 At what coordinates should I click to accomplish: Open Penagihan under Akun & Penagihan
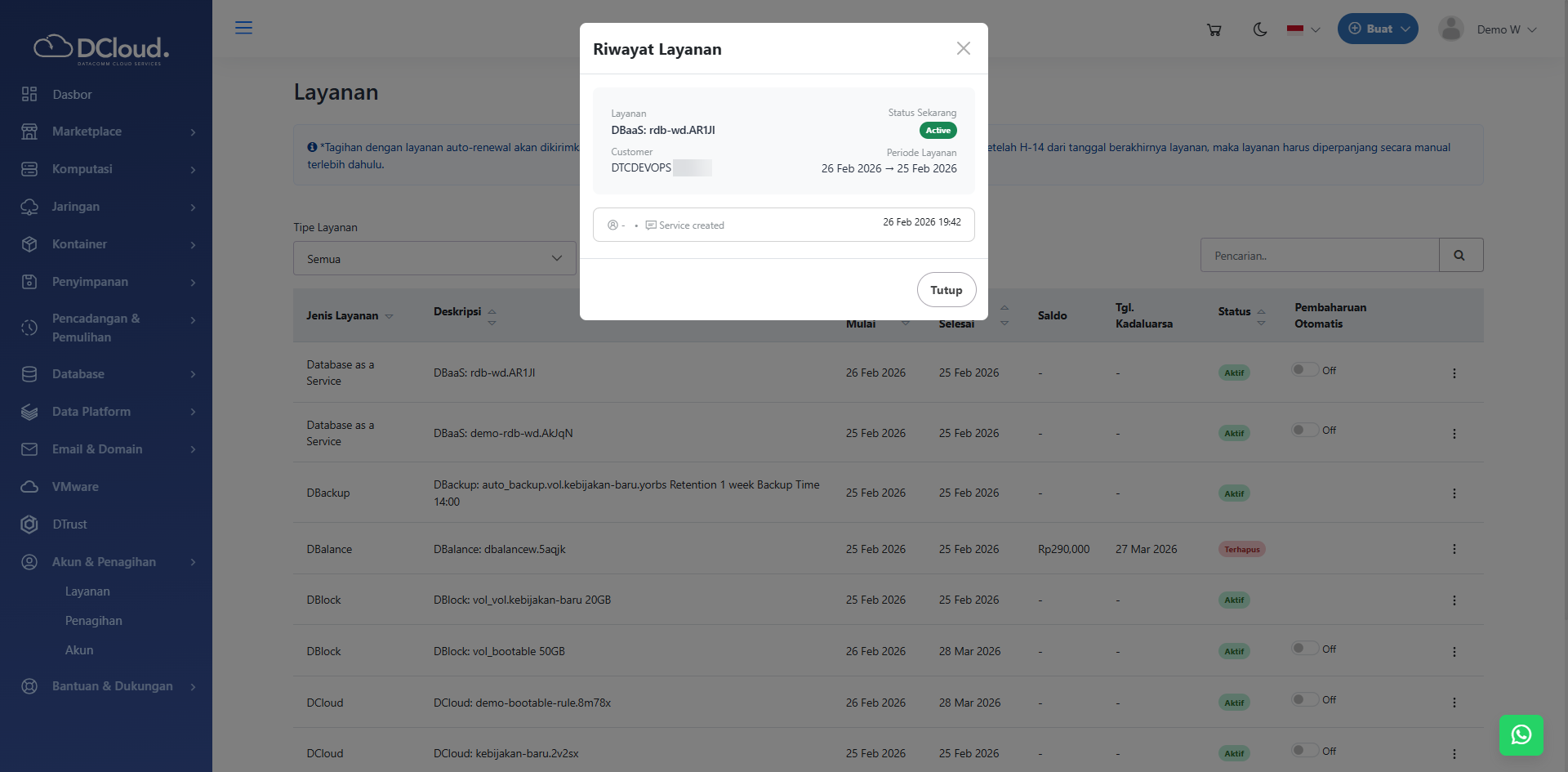94,621
